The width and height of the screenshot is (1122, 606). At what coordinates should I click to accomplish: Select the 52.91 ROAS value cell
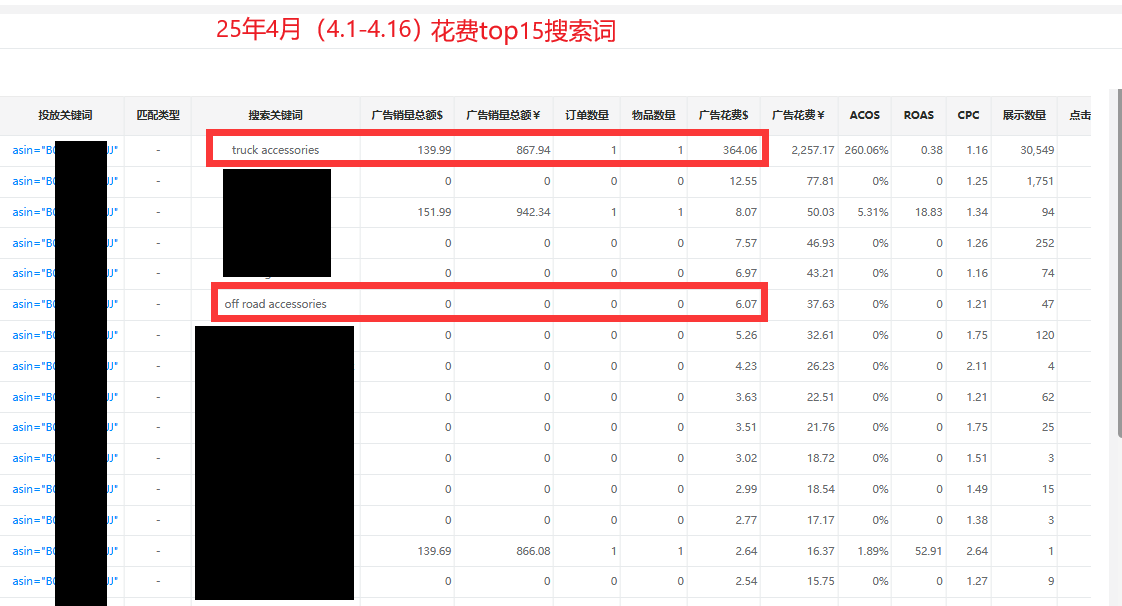pyautogui.click(x=927, y=551)
